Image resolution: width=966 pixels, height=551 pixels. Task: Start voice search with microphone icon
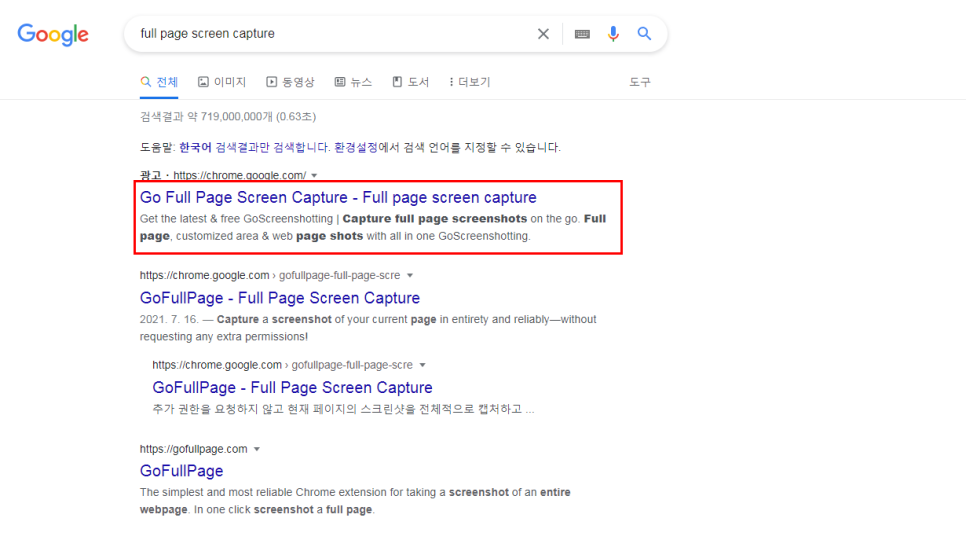click(613, 34)
